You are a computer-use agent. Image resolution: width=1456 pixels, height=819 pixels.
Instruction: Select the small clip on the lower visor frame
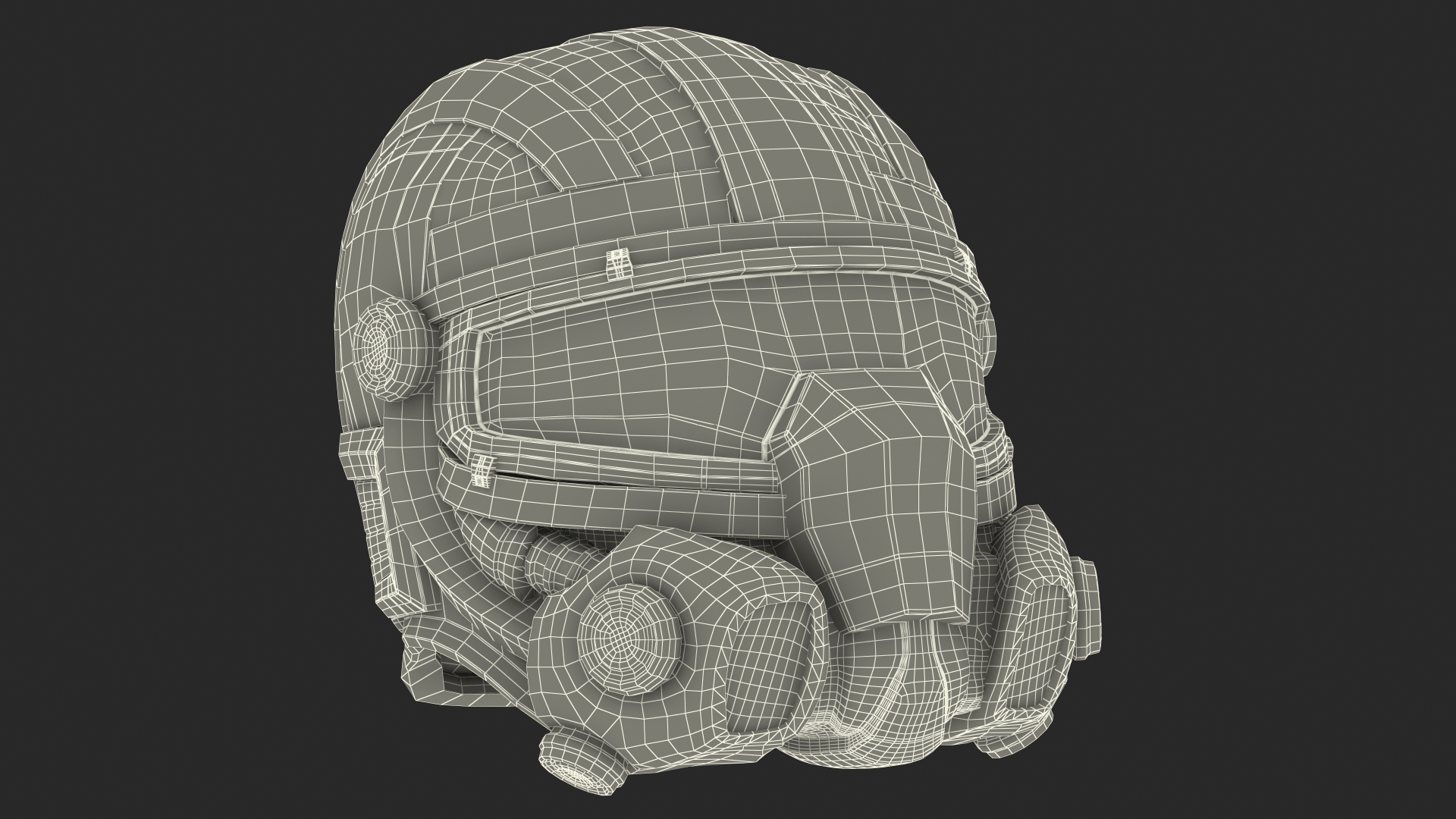[x=481, y=470]
